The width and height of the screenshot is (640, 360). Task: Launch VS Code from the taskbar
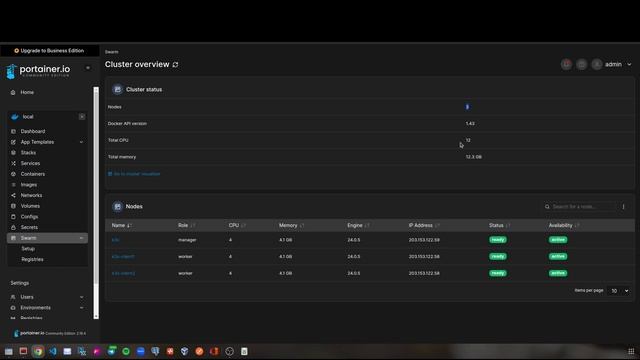click(x=53, y=351)
